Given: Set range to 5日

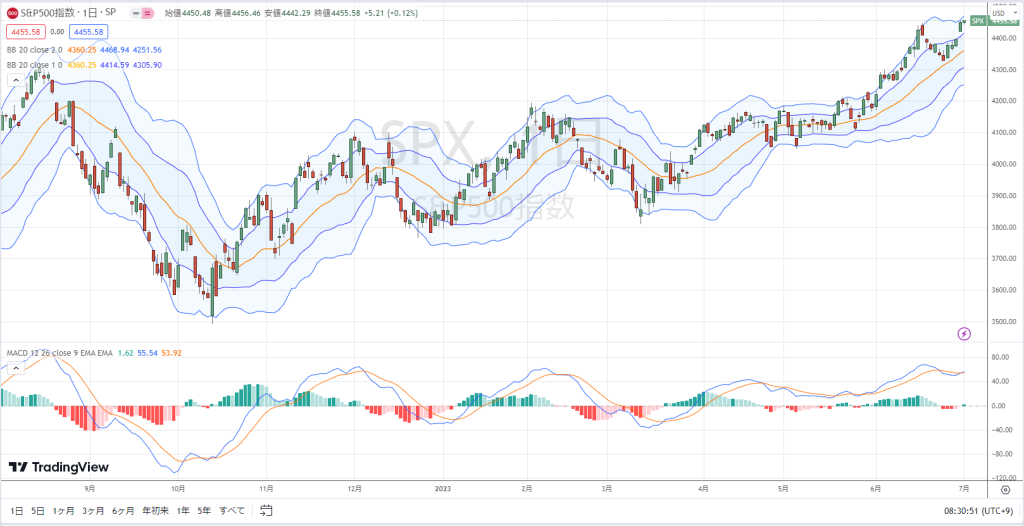Looking at the screenshot, I should (x=38, y=510).
